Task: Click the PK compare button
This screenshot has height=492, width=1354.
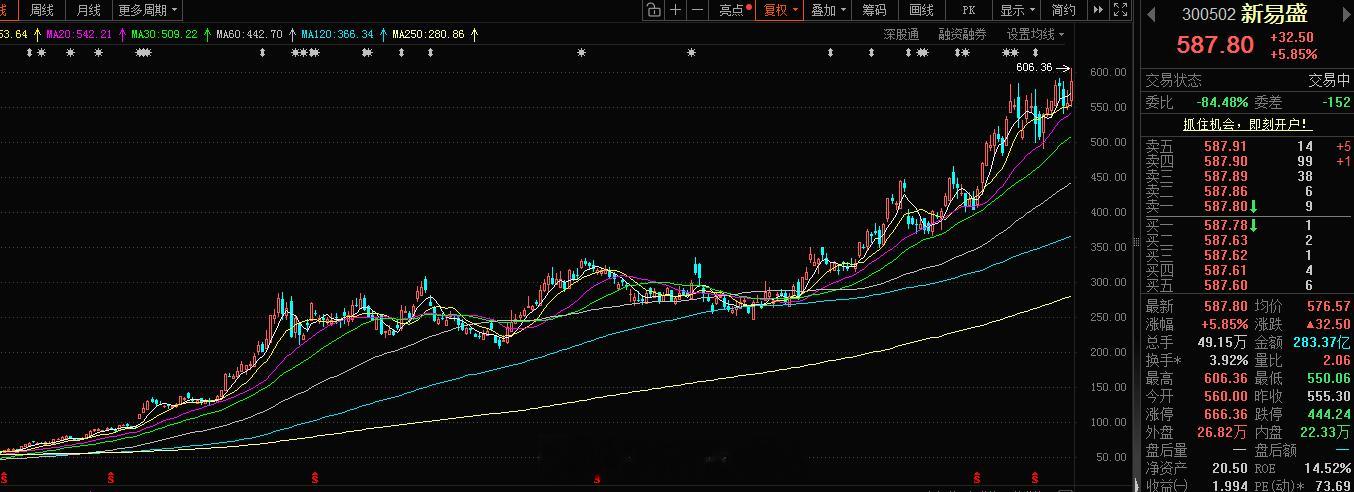Action: click(968, 10)
